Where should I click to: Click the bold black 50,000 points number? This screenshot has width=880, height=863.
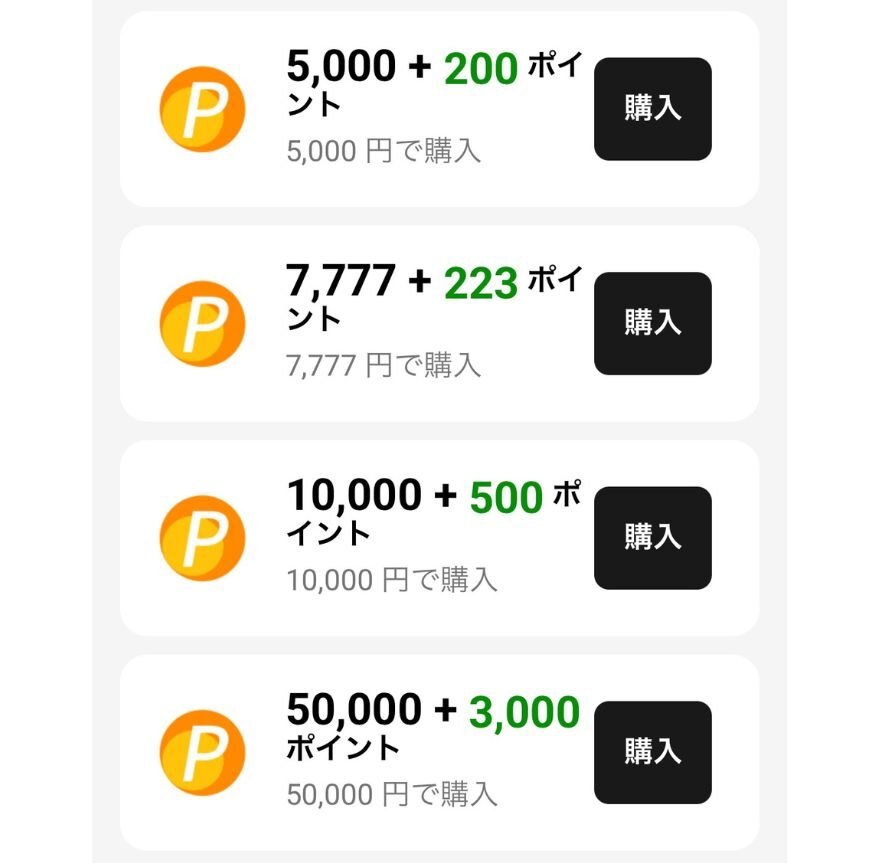point(354,710)
